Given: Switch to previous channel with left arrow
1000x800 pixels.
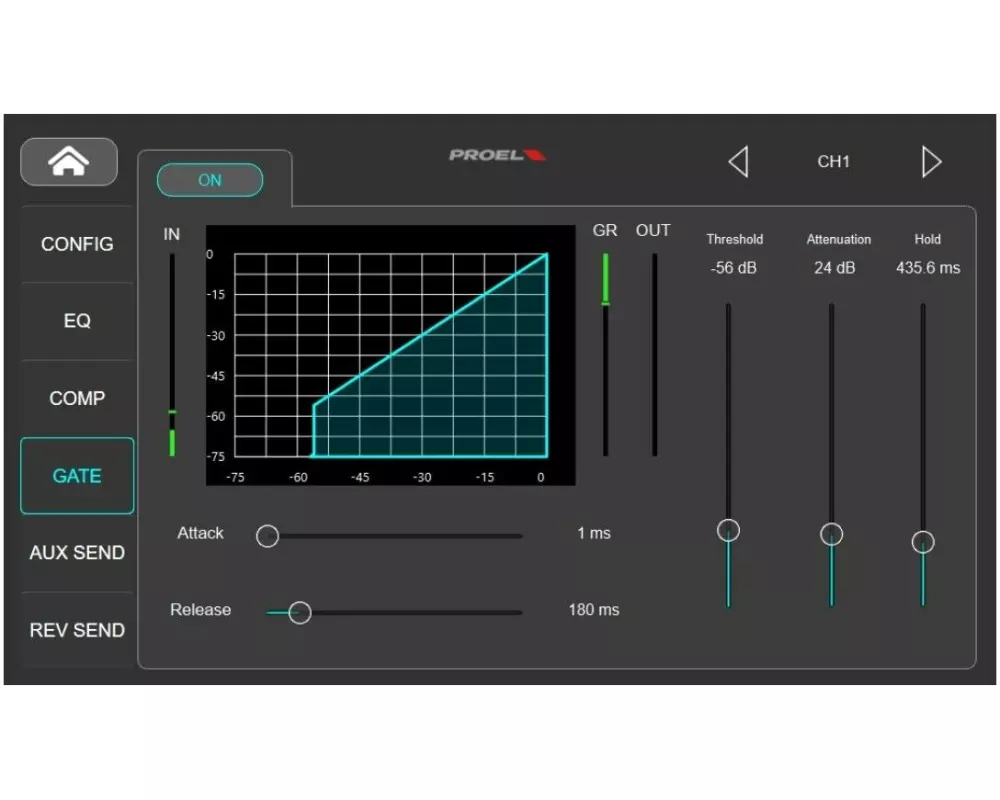Looking at the screenshot, I should 739,162.
